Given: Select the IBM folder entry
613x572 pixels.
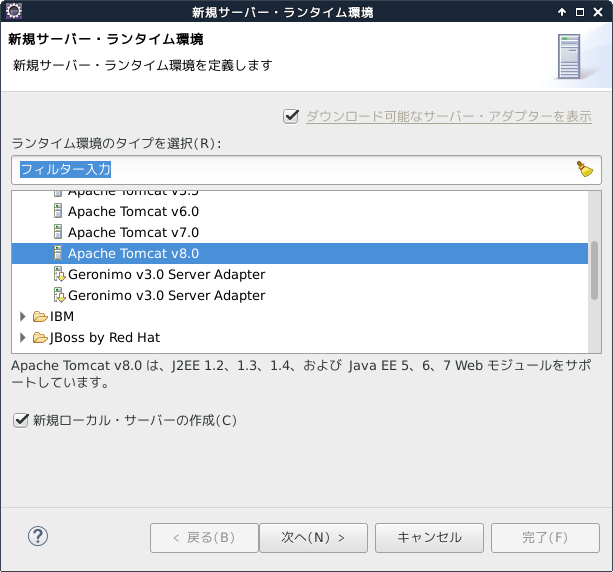Looking at the screenshot, I should point(62,316).
